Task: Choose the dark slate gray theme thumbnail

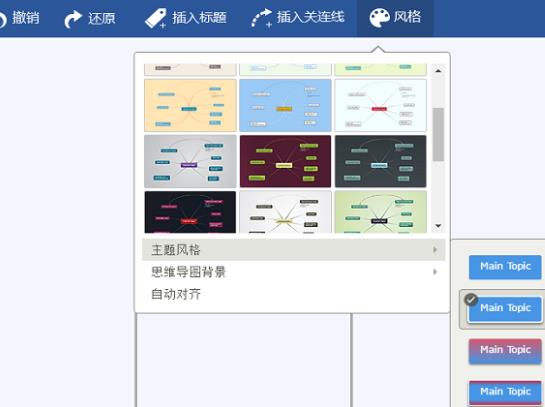Action: (x=381, y=161)
